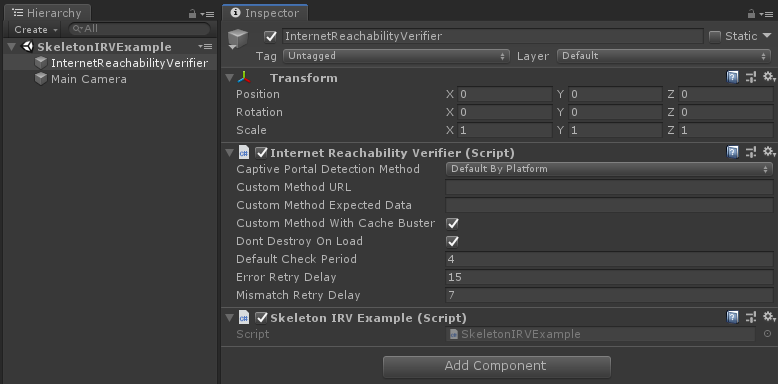
Task: Click the Rotation Y field
Action: (615, 113)
